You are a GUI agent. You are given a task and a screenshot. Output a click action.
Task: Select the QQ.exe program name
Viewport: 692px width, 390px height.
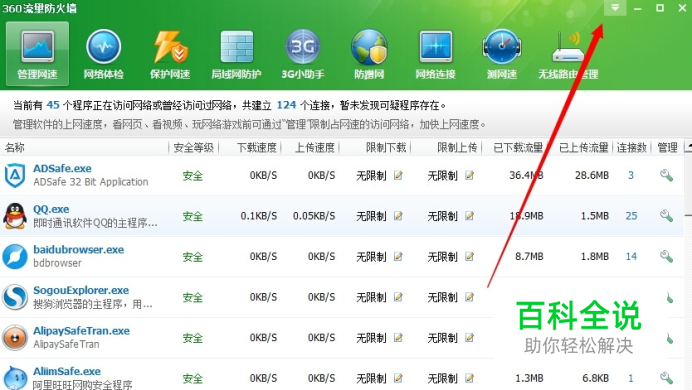51,209
